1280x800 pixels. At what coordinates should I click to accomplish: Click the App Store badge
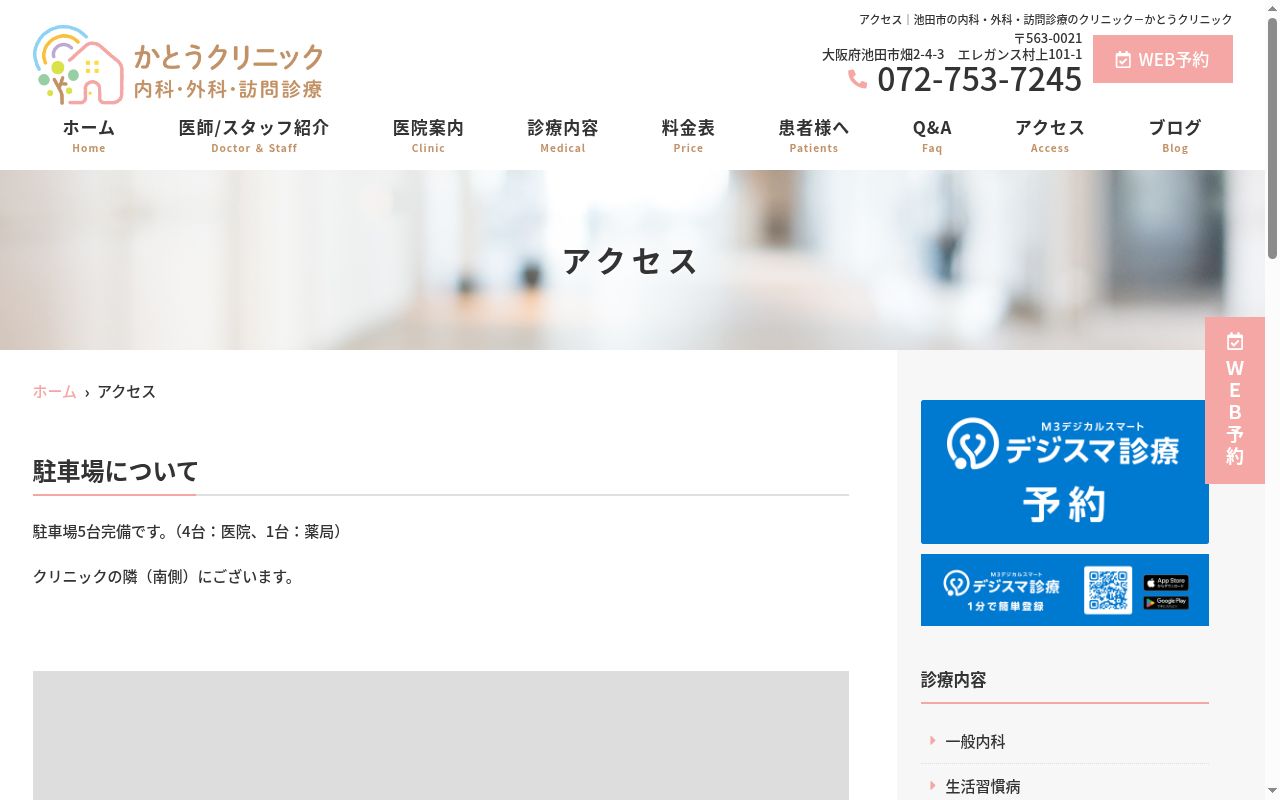pyautogui.click(x=1166, y=582)
